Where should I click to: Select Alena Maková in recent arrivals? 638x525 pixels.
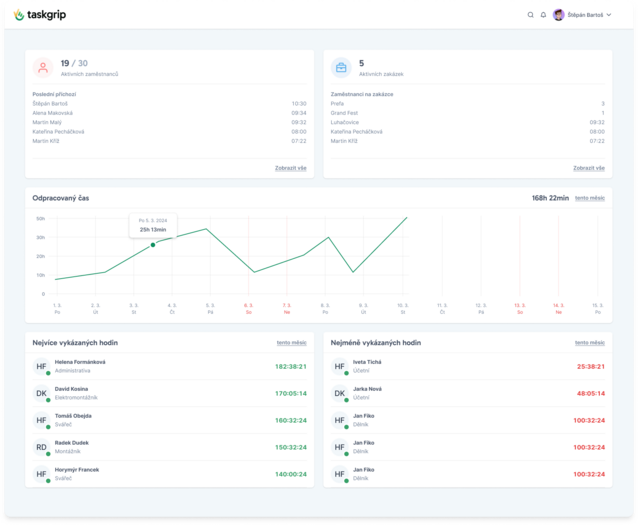[x=52, y=113]
